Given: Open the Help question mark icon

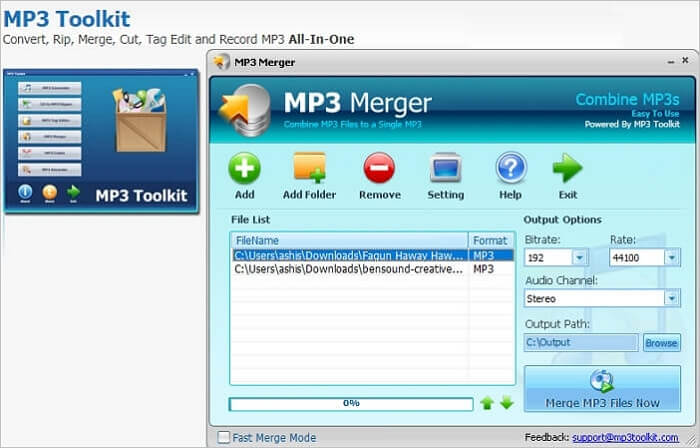Looking at the screenshot, I should 511,168.
